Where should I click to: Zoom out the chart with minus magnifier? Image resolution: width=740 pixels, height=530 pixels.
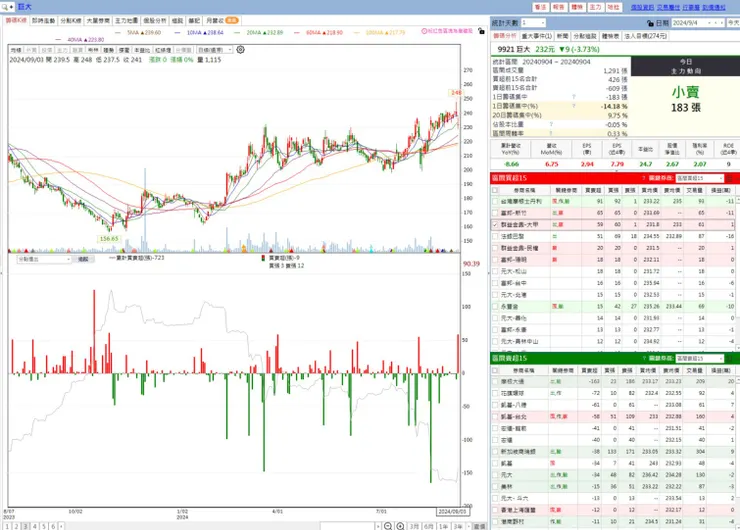click(x=388, y=526)
